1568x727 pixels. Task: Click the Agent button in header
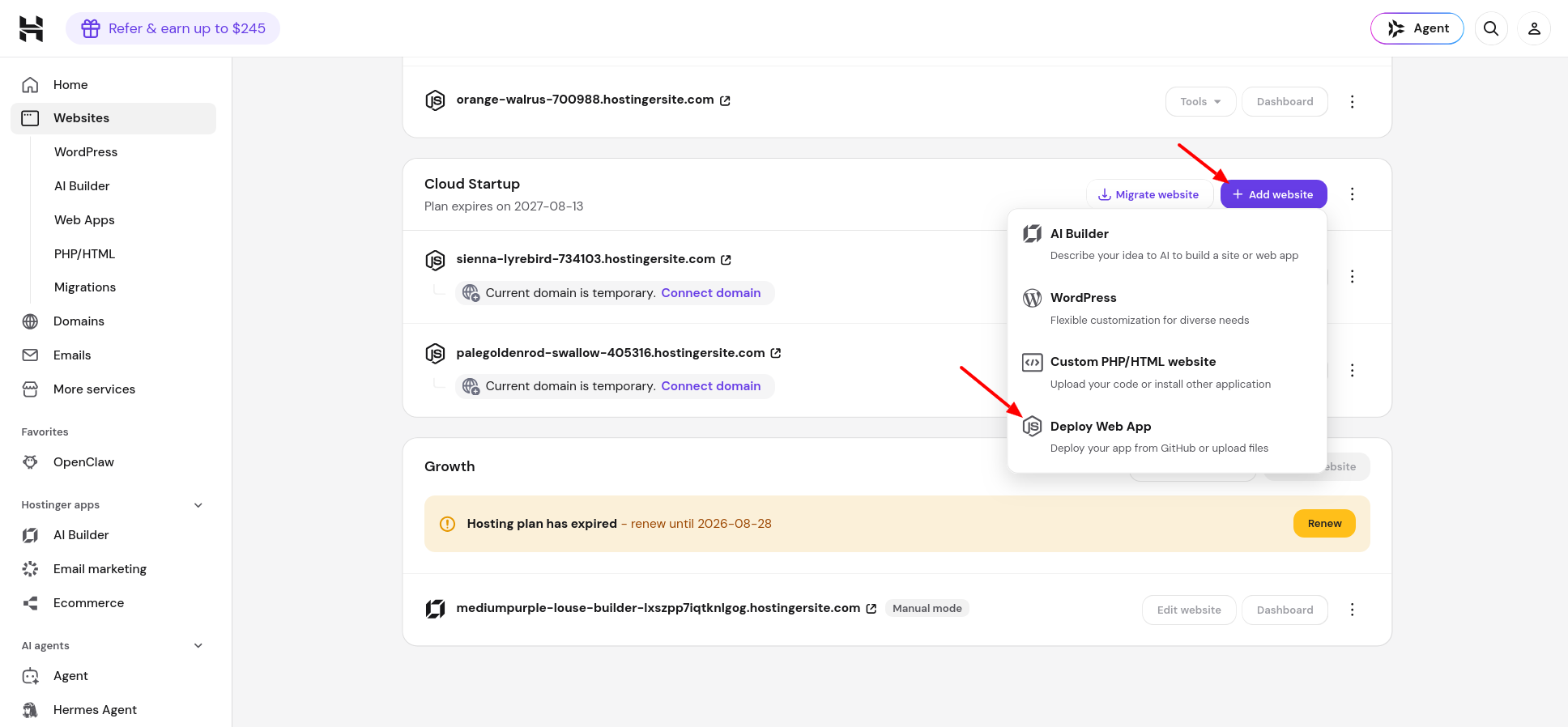tap(1417, 28)
